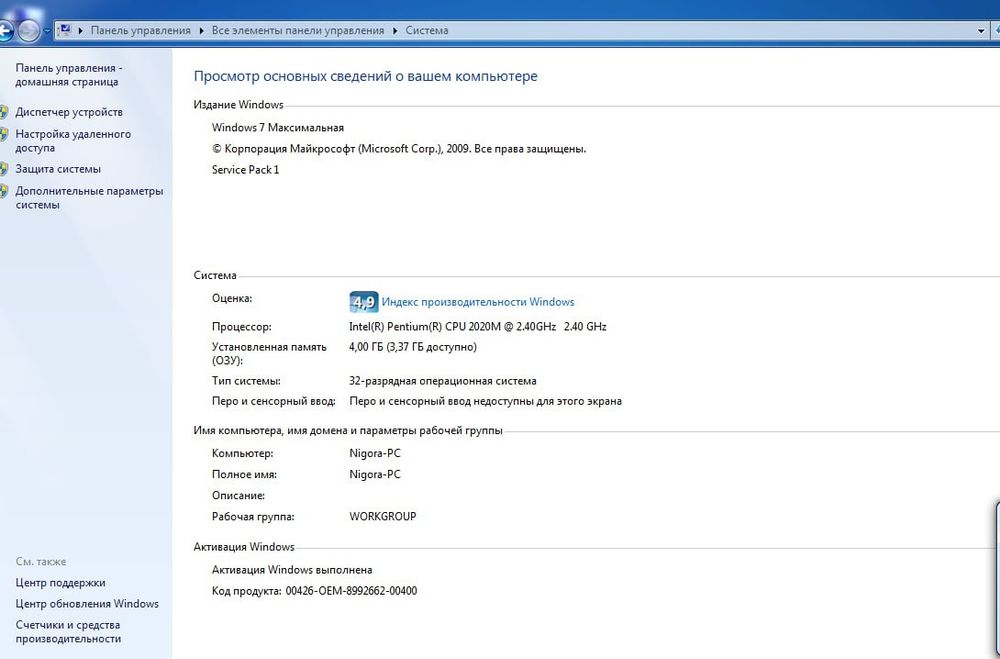The height and width of the screenshot is (659, 1000).
Task: Click the Nigora-PC value next to Полное имя
Action: tap(375, 475)
